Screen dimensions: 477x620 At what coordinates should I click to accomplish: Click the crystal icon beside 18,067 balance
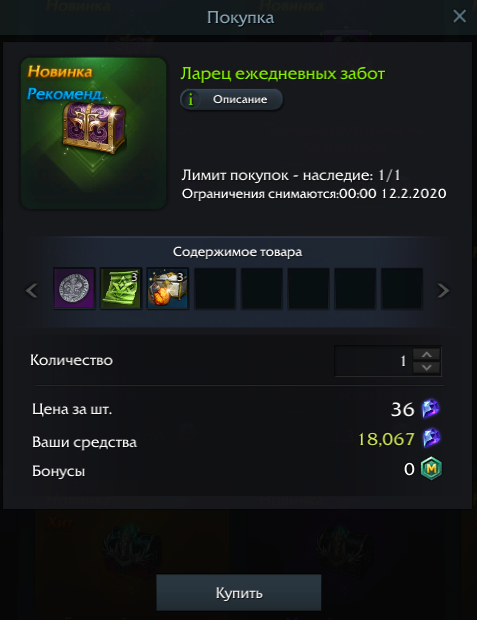(432, 438)
